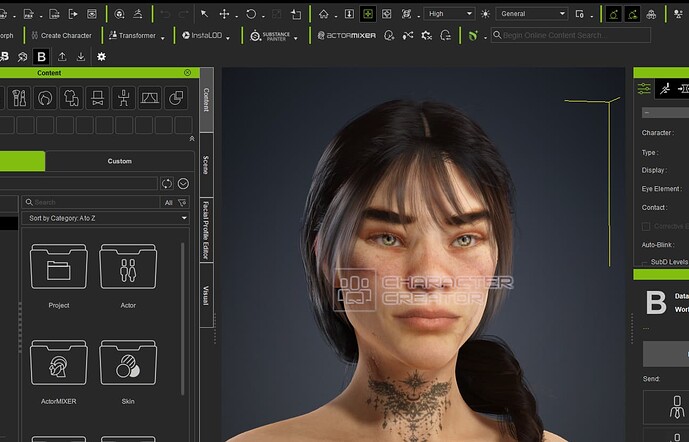
Task: Click the FBX export icon
Action: pos(29,14)
